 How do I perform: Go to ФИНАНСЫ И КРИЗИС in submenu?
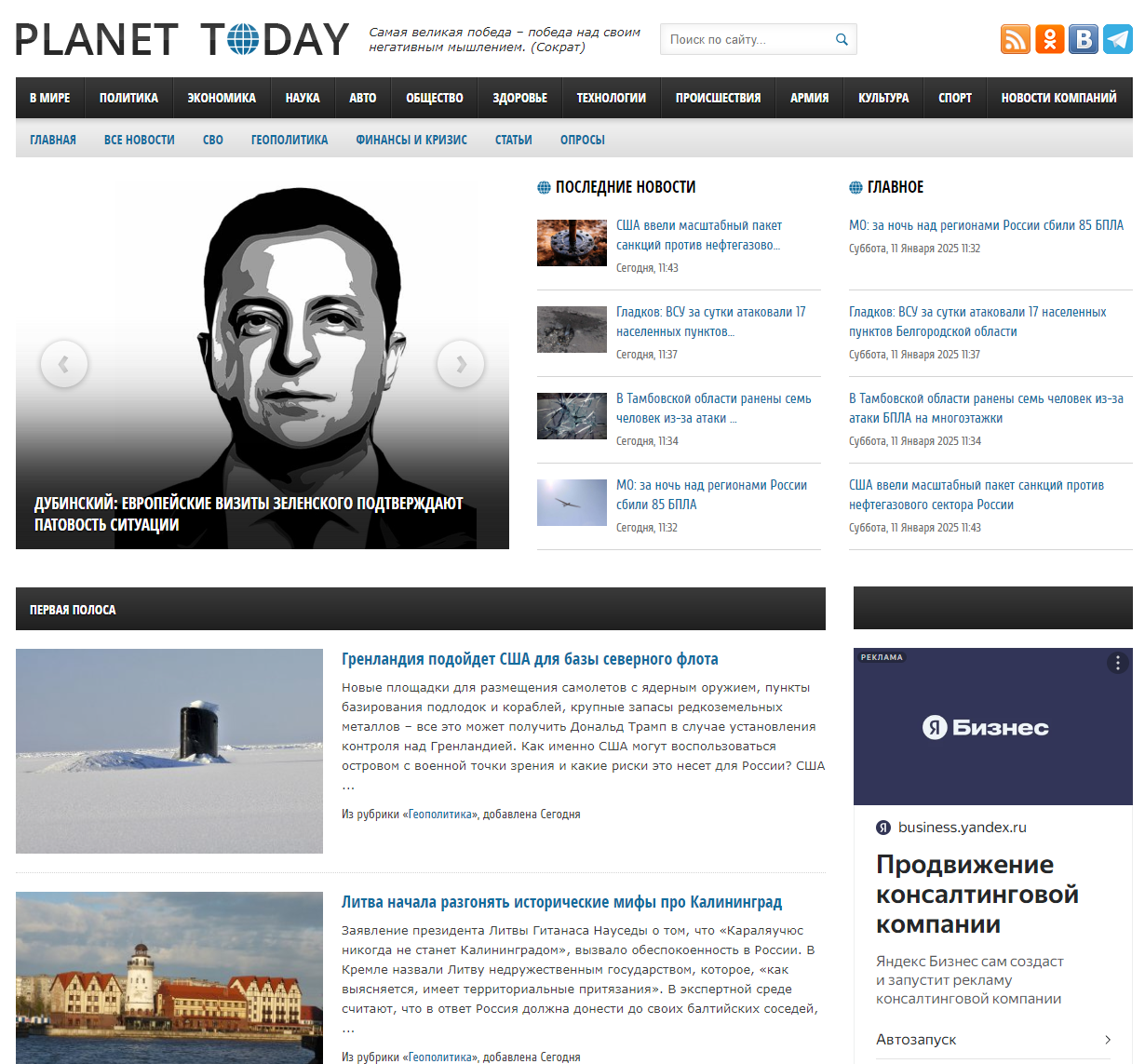pos(411,140)
